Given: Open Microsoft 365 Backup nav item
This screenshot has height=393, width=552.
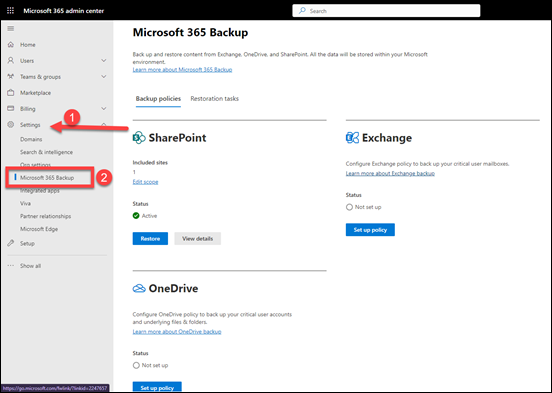Looking at the screenshot, I should [47, 177].
